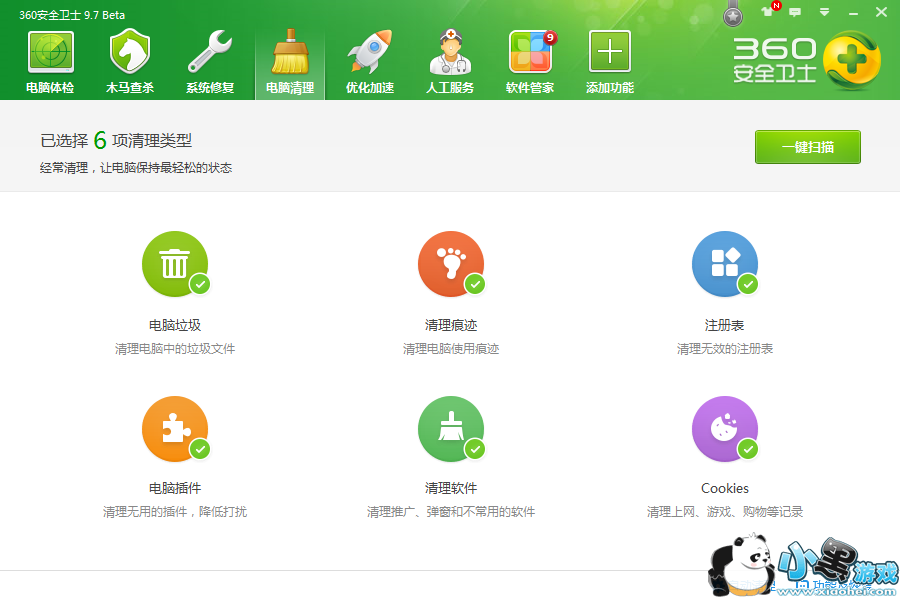
Task: Open the skin shirt icon
Action: [x=767, y=11]
